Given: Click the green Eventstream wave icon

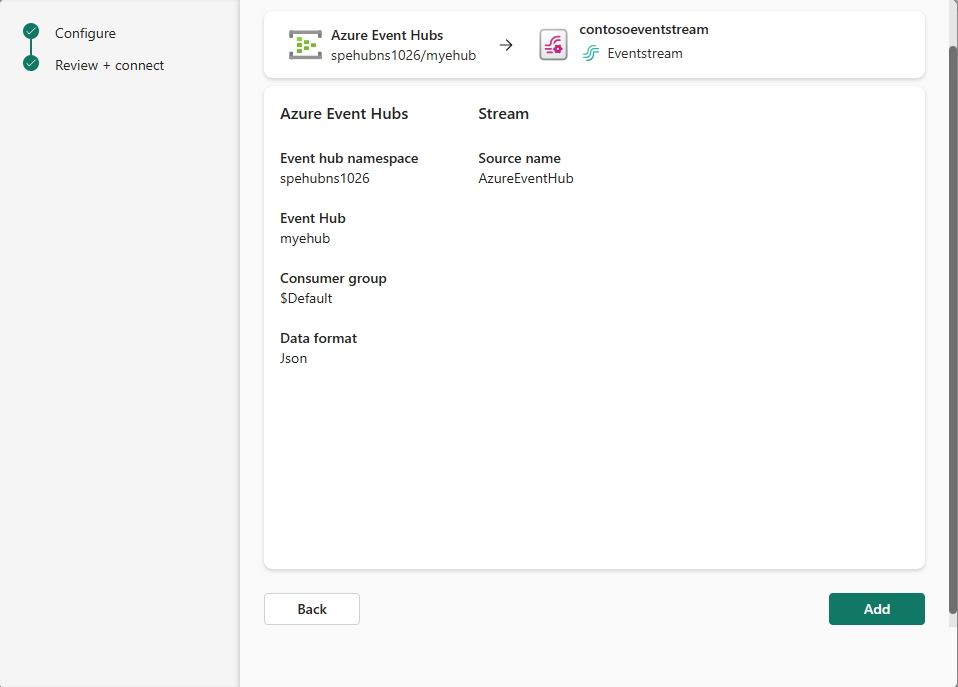Looking at the screenshot, I should tap(591, 54).
